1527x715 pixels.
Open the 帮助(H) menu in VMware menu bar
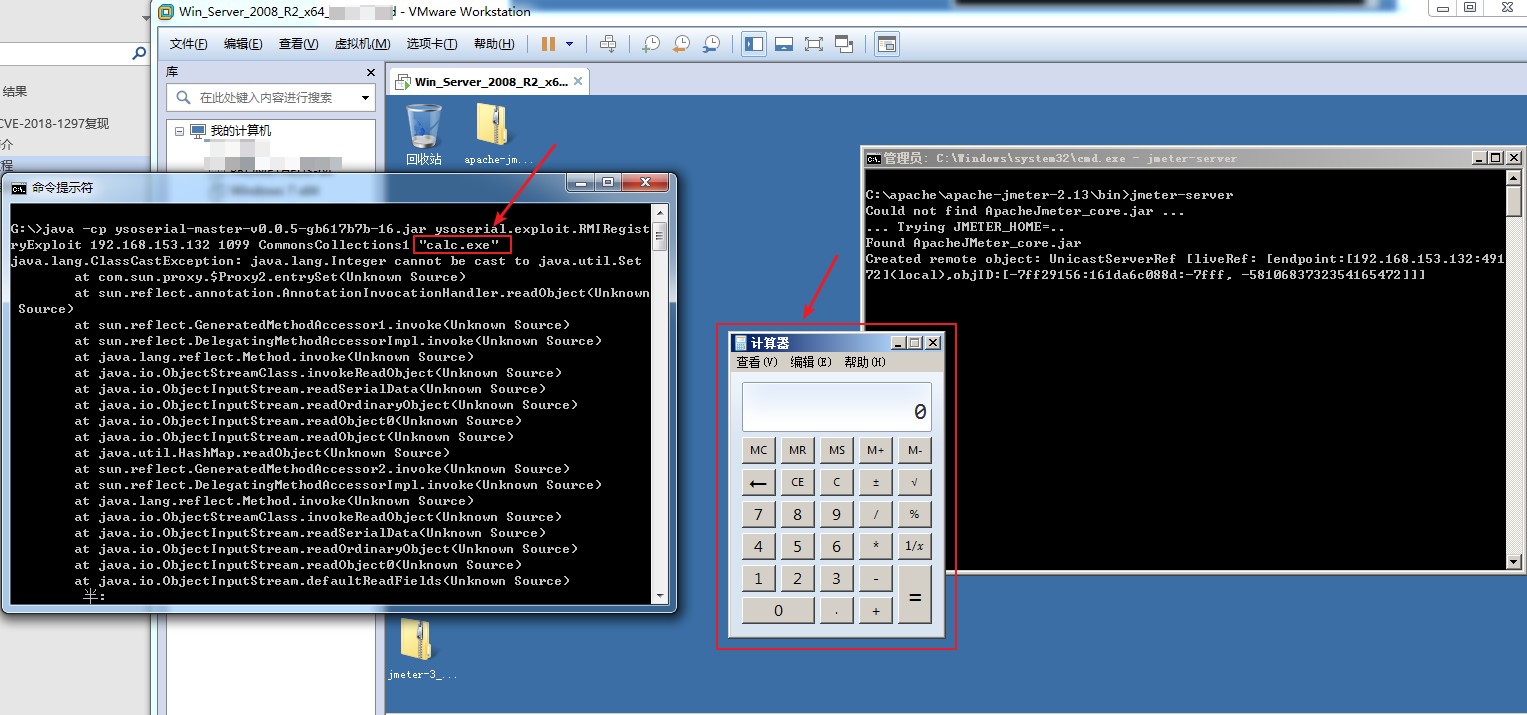coord(494,44)
